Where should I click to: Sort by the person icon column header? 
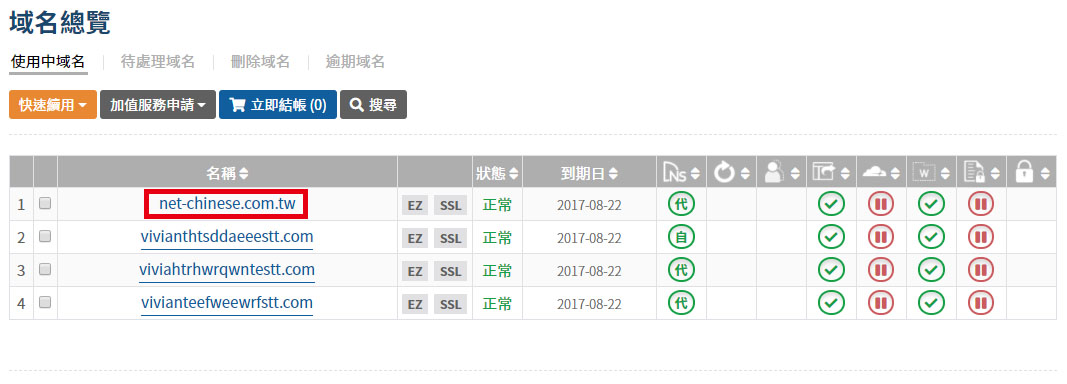781,173
